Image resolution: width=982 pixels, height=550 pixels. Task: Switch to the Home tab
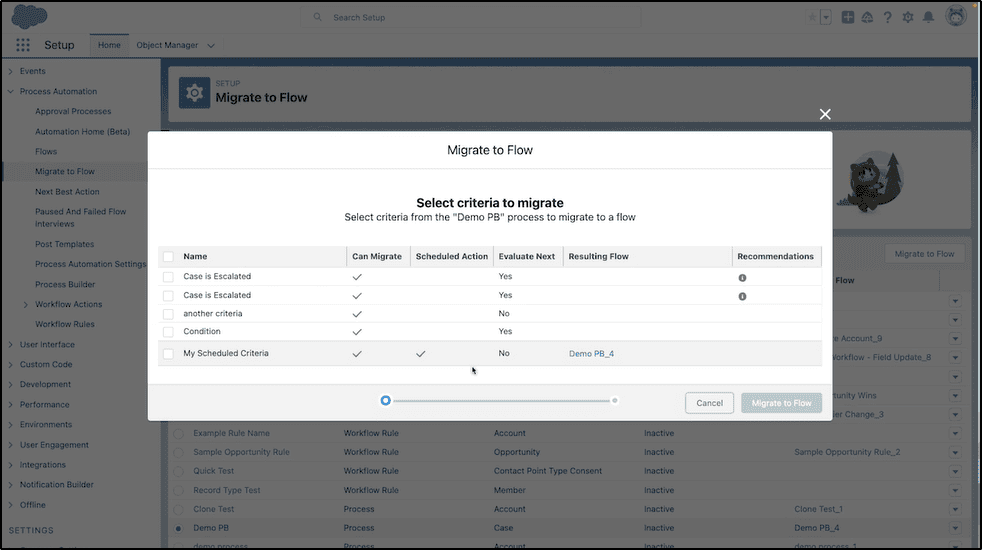[x=109, y=45]
